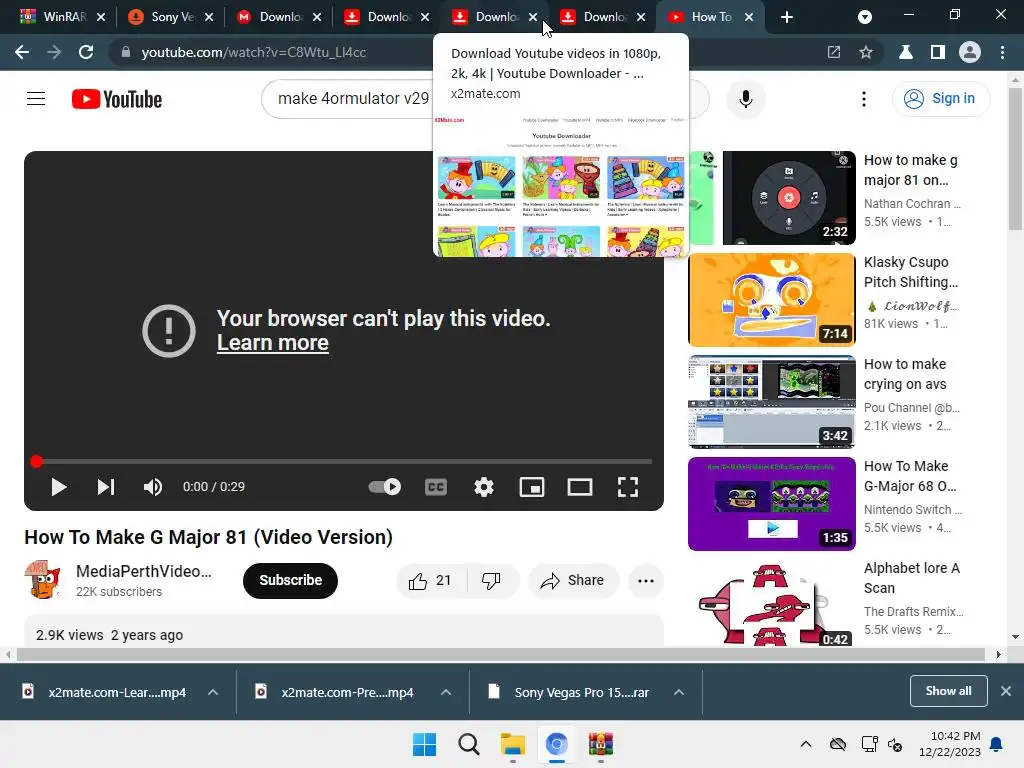Skip to the next video
1024x768 pixels.
pos(106,487)
